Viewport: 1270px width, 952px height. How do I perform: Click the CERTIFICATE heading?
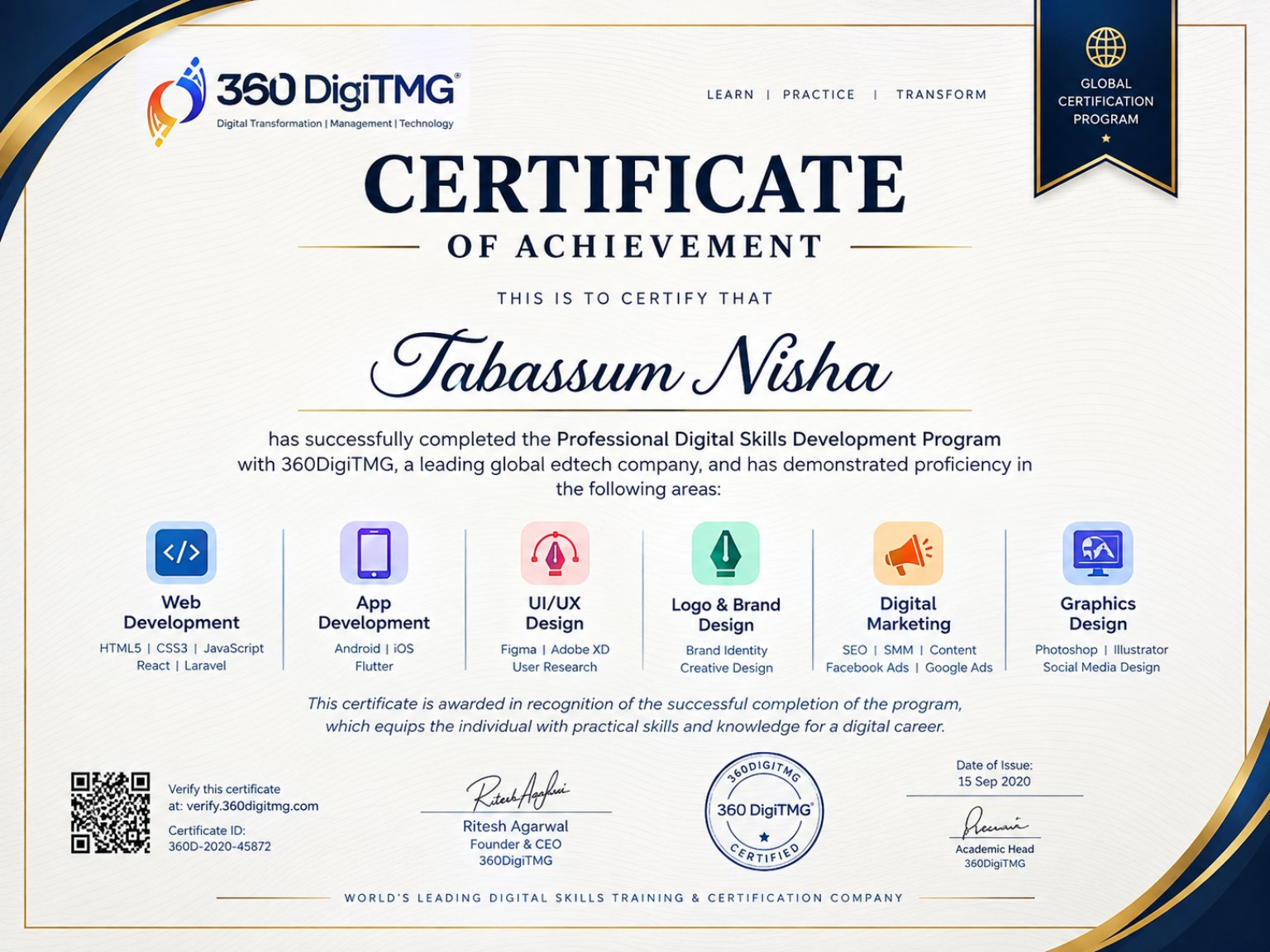click(634, 184)
